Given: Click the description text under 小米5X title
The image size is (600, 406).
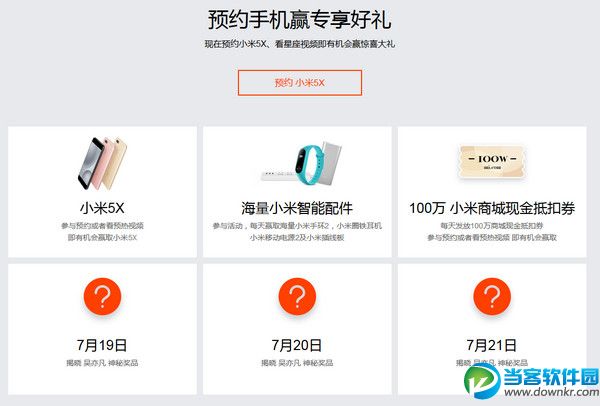Looking at the screenshot, I should [102, 232].
